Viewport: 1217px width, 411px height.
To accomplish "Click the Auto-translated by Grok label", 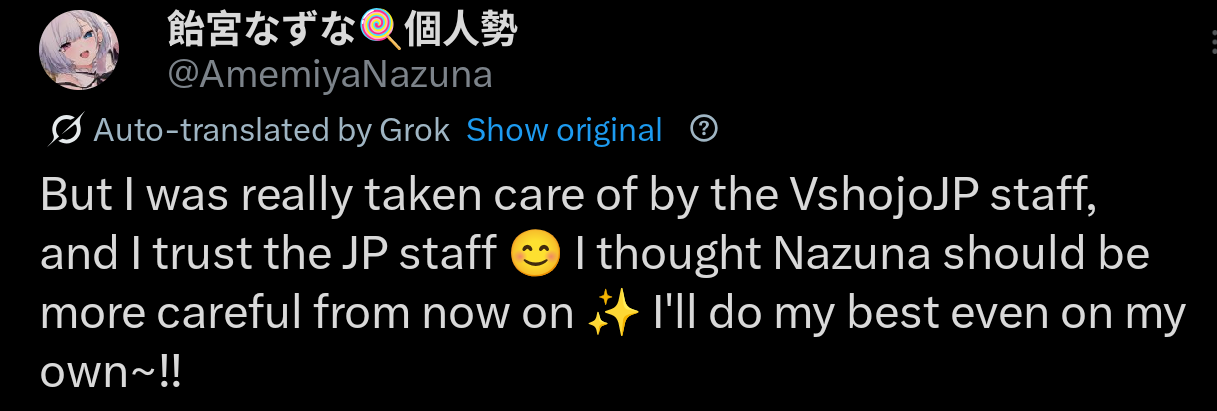I will (271, 130).
